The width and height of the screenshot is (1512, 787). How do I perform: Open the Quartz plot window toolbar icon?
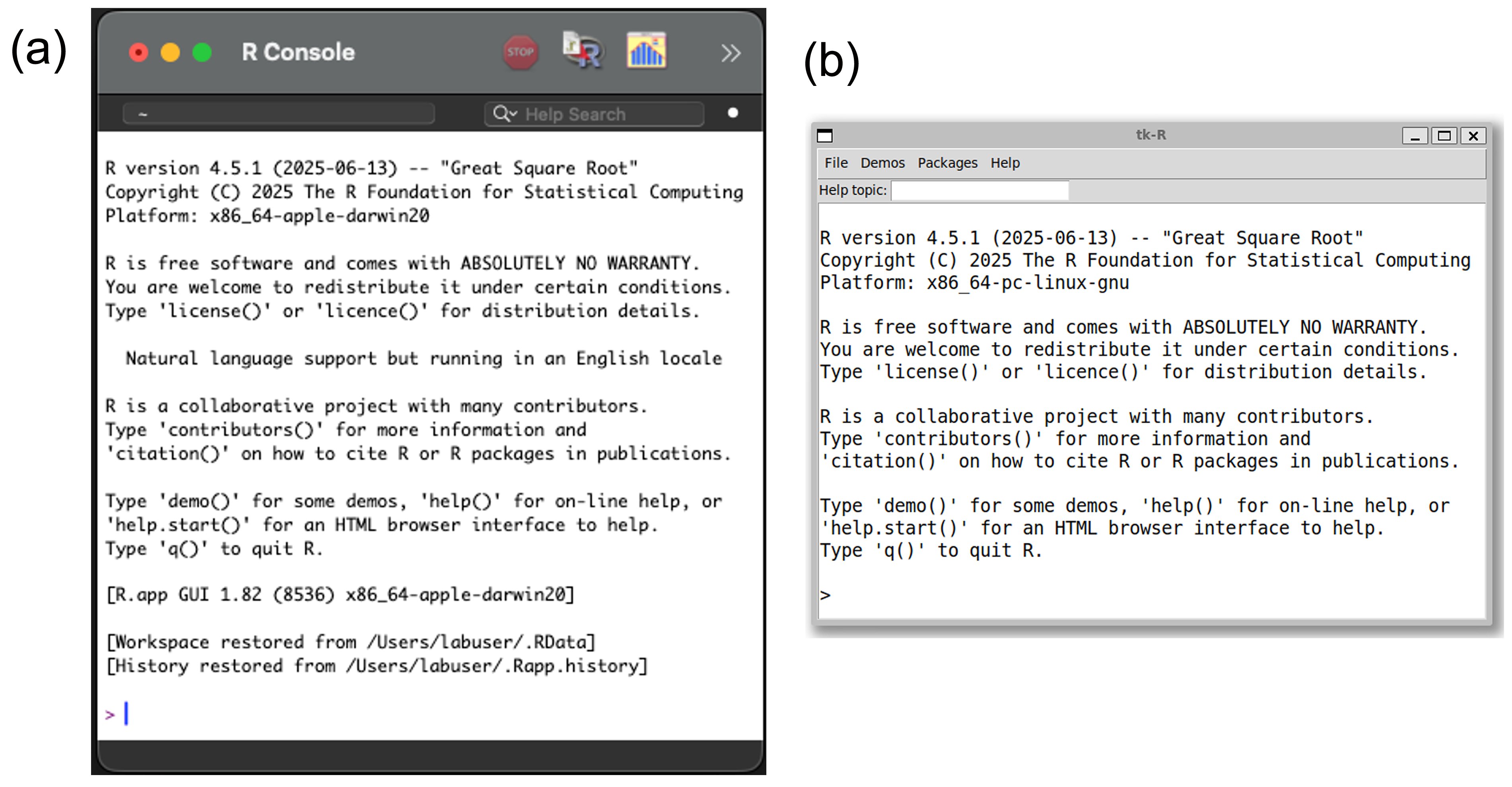[x=647, y=51]
